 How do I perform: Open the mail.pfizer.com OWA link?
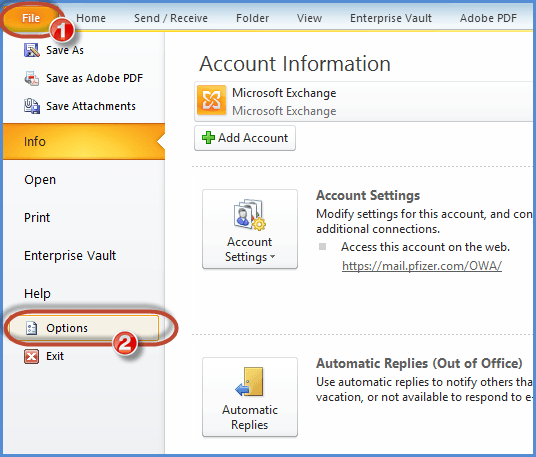tap(422, 266)
